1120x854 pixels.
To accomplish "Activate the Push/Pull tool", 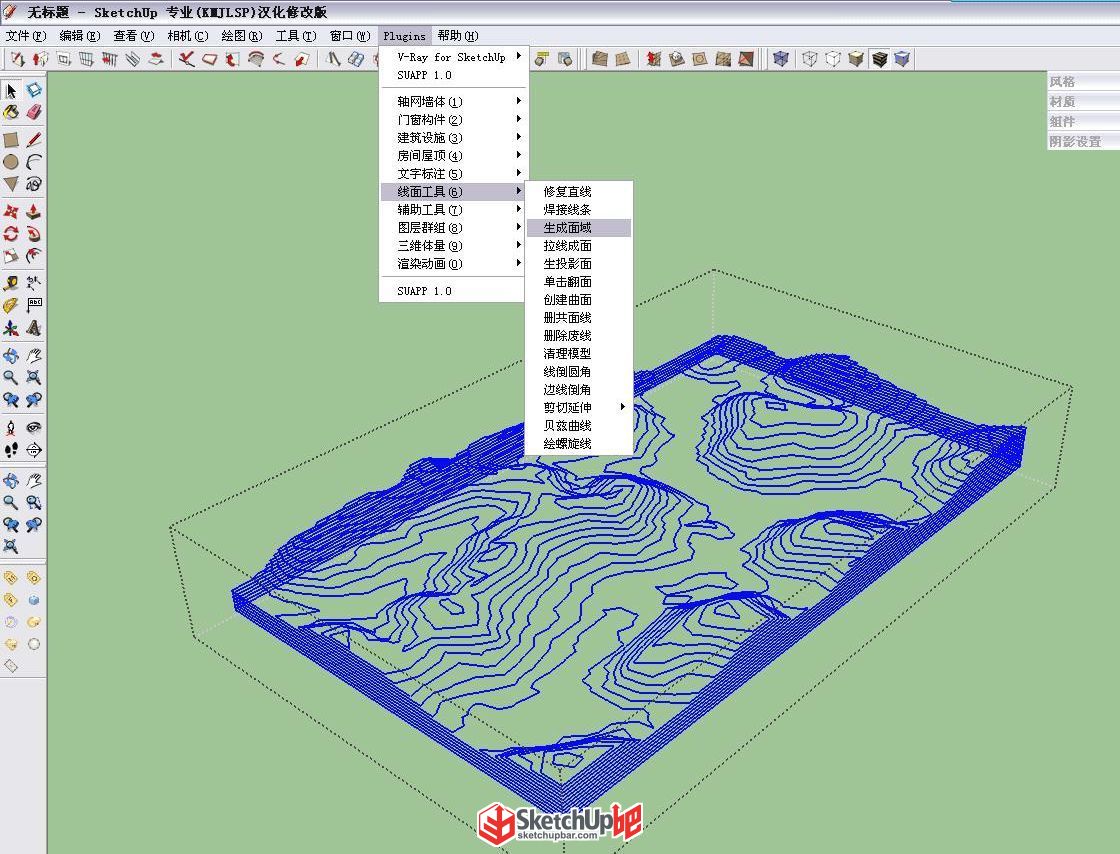I will tap(34, 211).
